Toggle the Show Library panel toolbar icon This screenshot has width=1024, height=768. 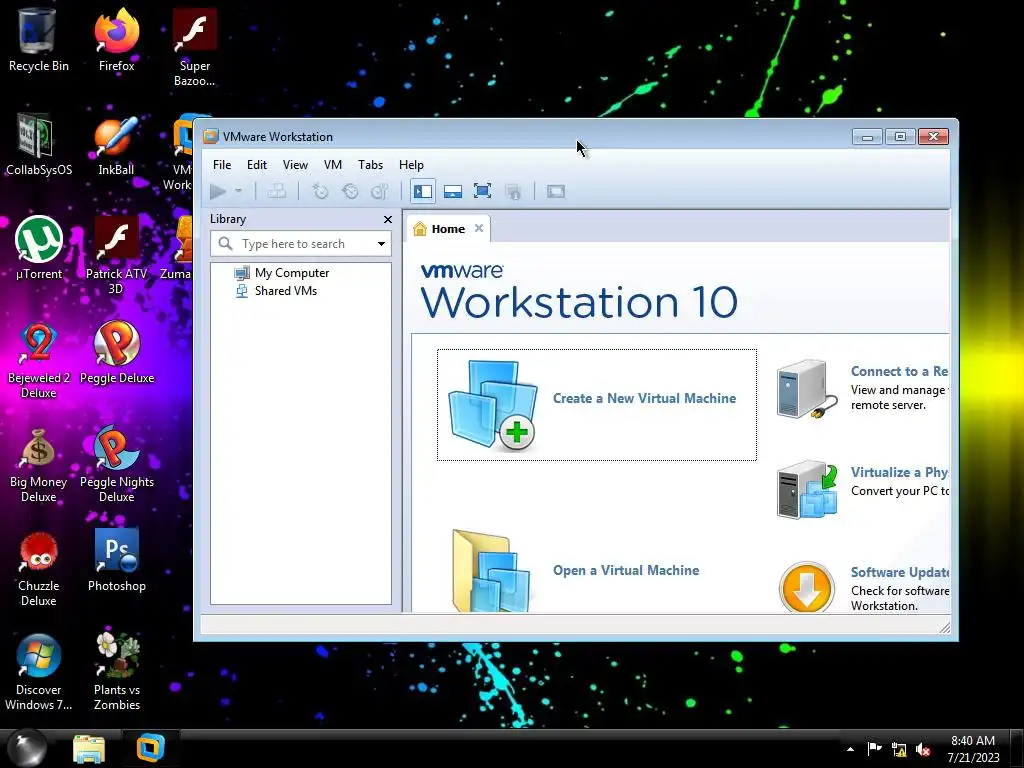click(423, 191)
